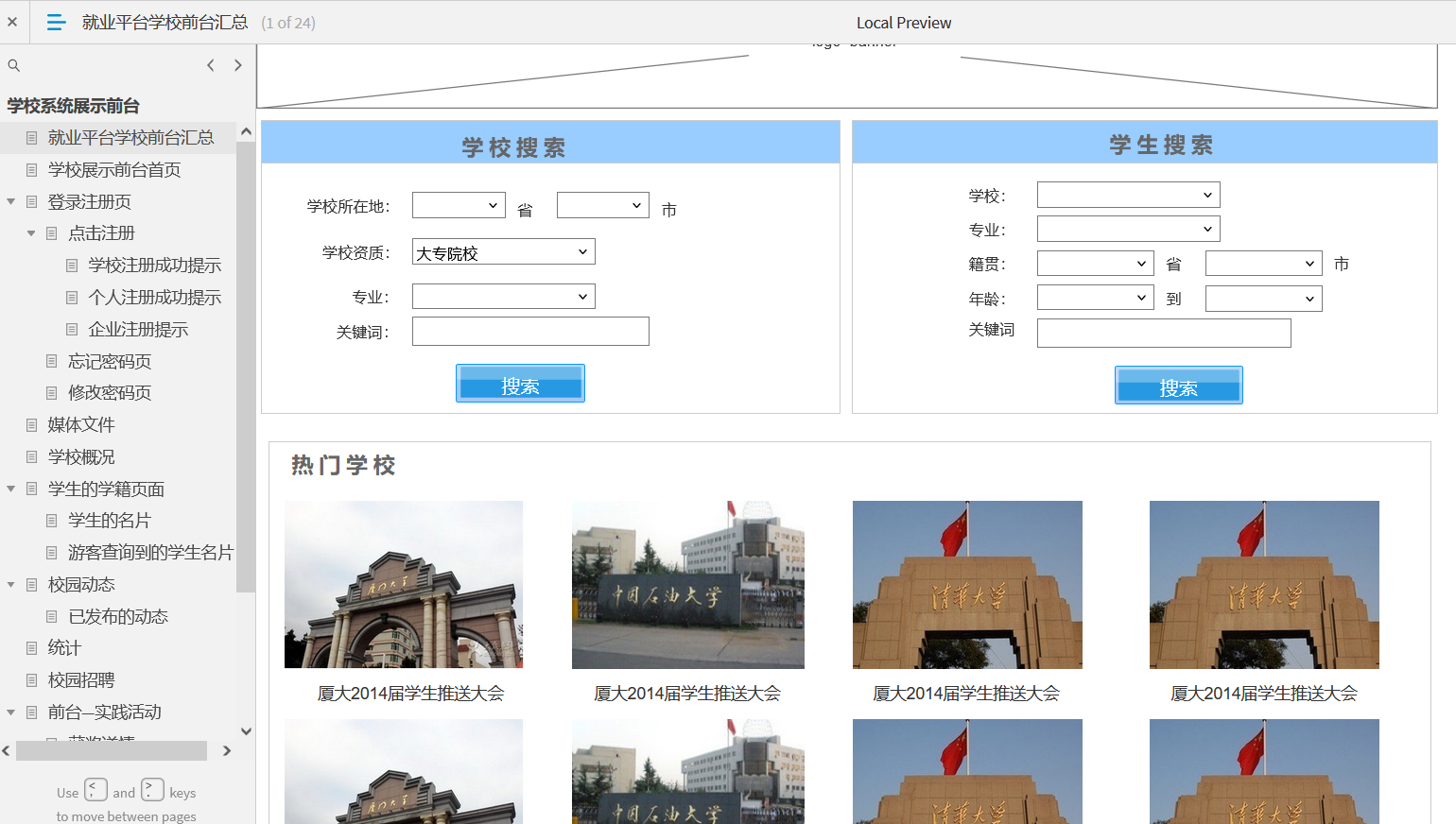The width and height of the screenshot is (1456, 824).
Task: Click caption under third hot school photo
Action: (x=966, y=694)
